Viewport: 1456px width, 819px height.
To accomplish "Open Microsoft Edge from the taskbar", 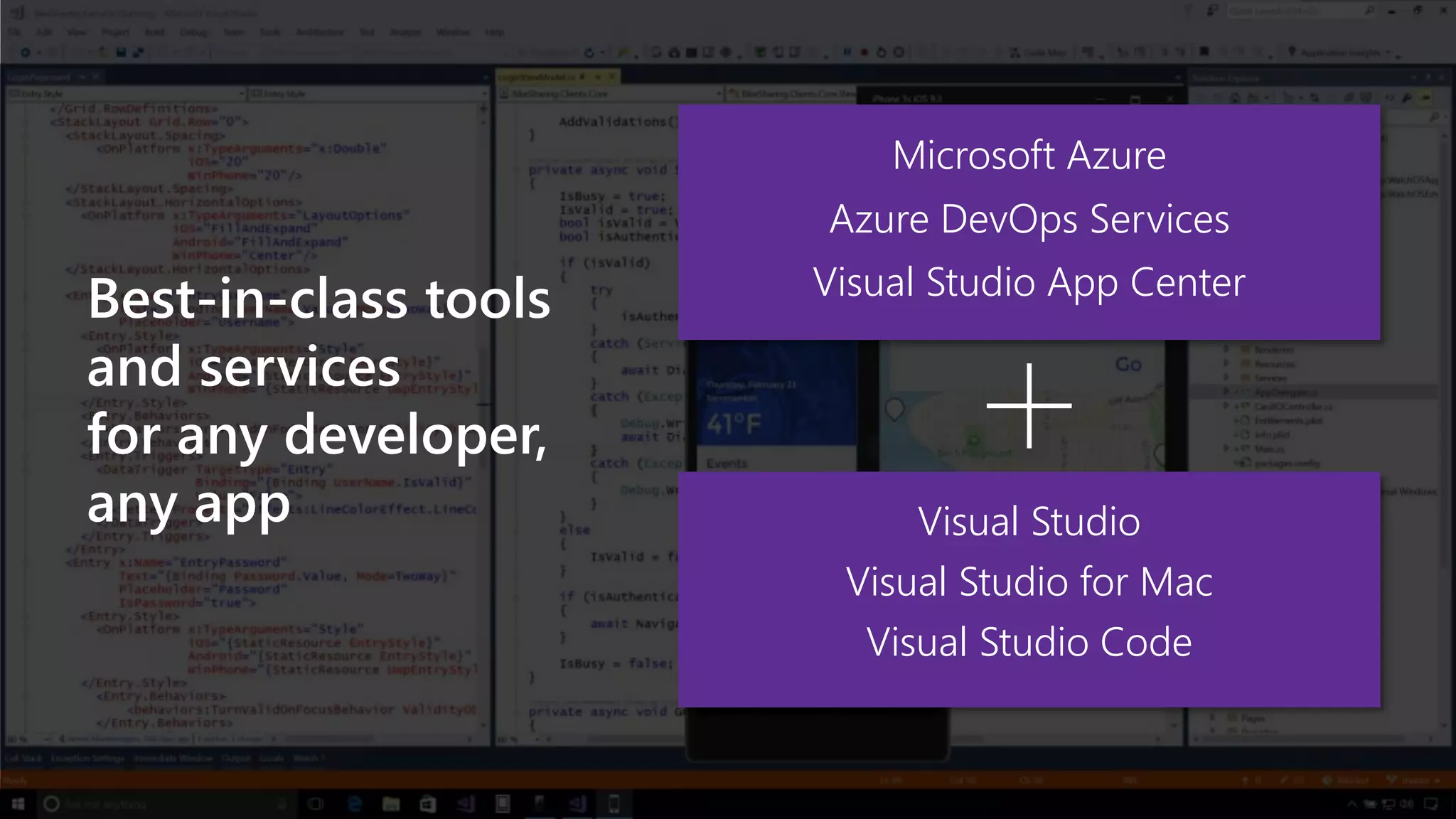I will (354, 804).
